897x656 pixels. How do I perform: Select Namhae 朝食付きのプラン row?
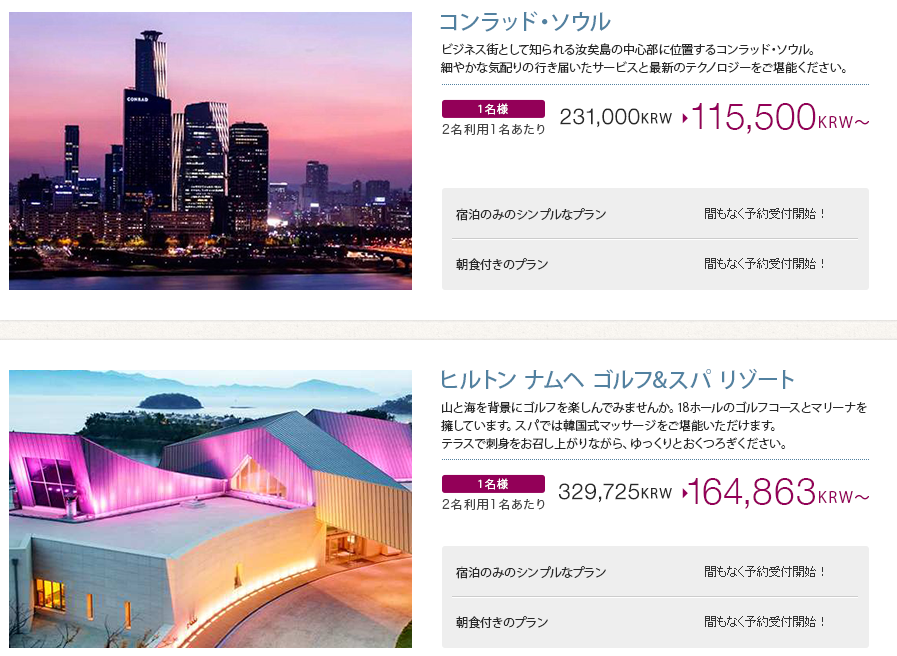[655, 622]
